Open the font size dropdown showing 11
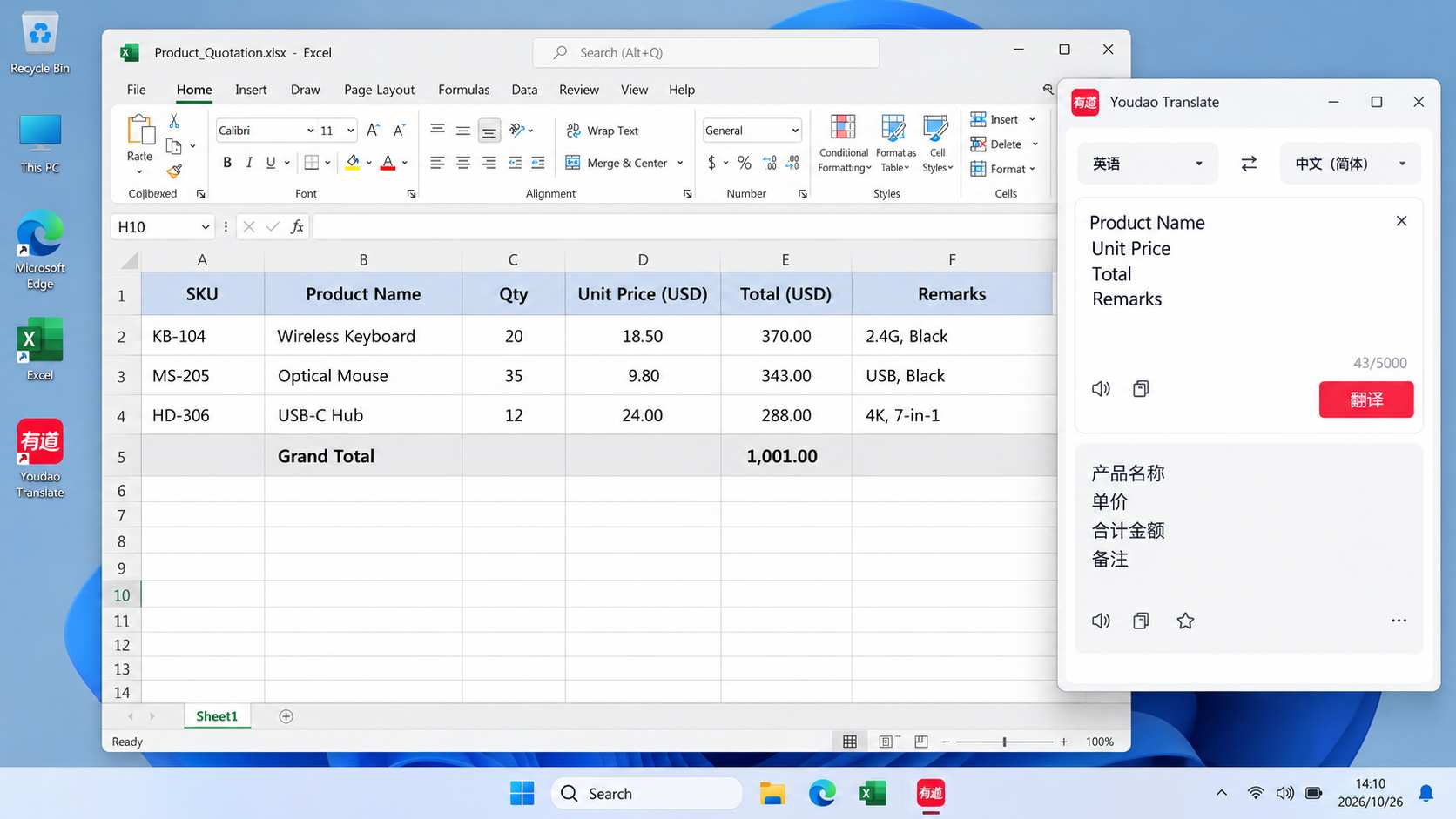Viewport: 1456px width, 819px height. 350,131
